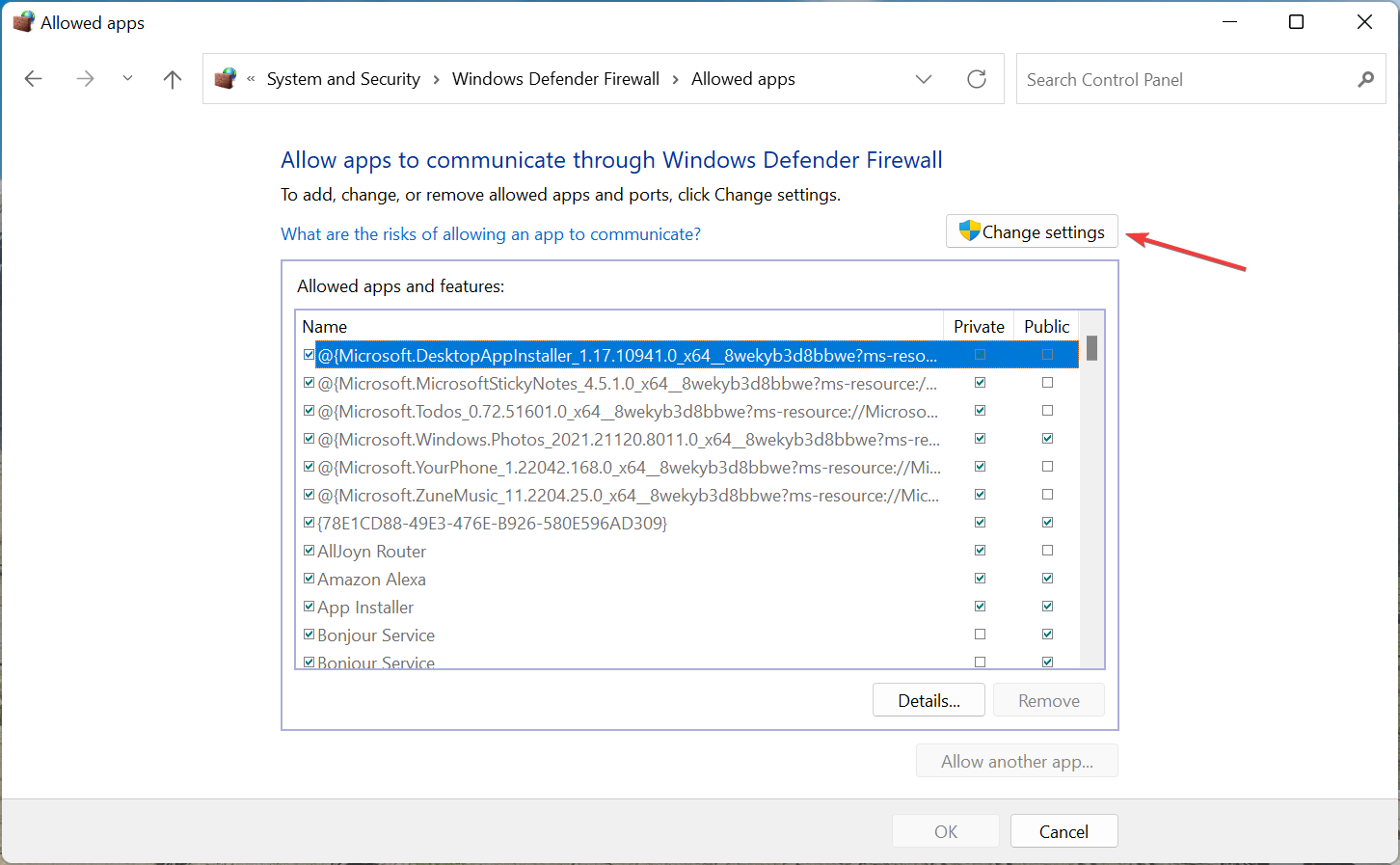Click the apps list scrollbar thumb
Image resolution: width=1400 pixels, height=865 pixels.
tap(1091, 347)
